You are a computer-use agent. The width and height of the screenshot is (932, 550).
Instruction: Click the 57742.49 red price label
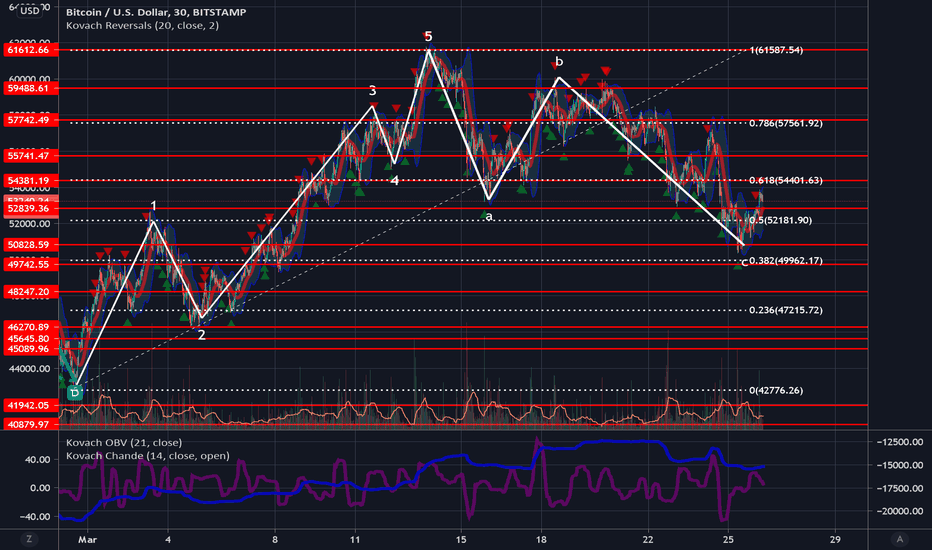coord(31,120)
